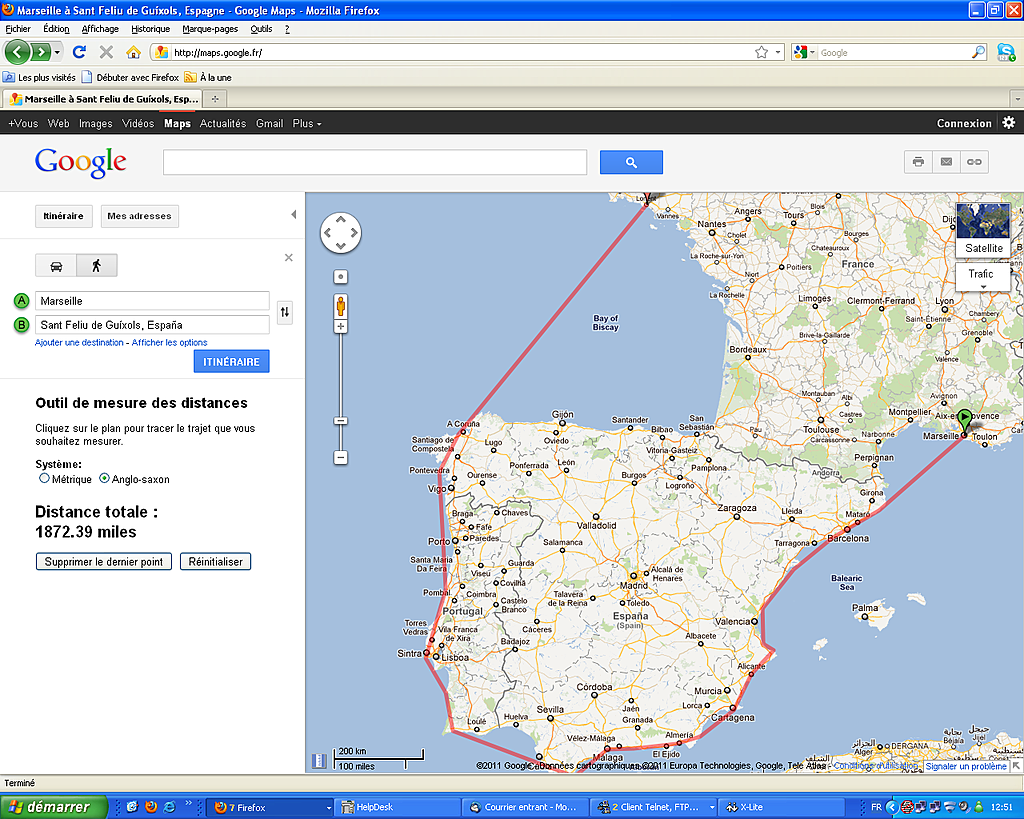Zoom in with the map plus button
Viewport: 1024px width, 819px height.
pyautogui.click(x=340, y=327)
